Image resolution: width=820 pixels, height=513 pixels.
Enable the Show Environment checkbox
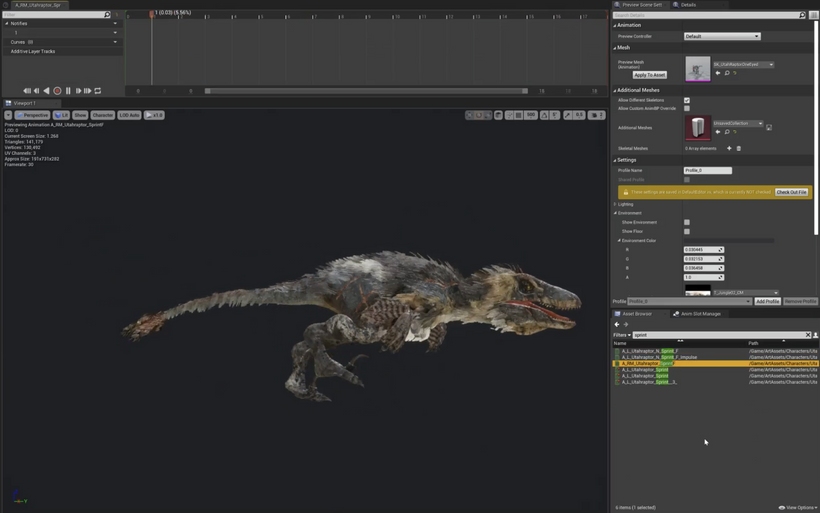click(x=687, y=223)
